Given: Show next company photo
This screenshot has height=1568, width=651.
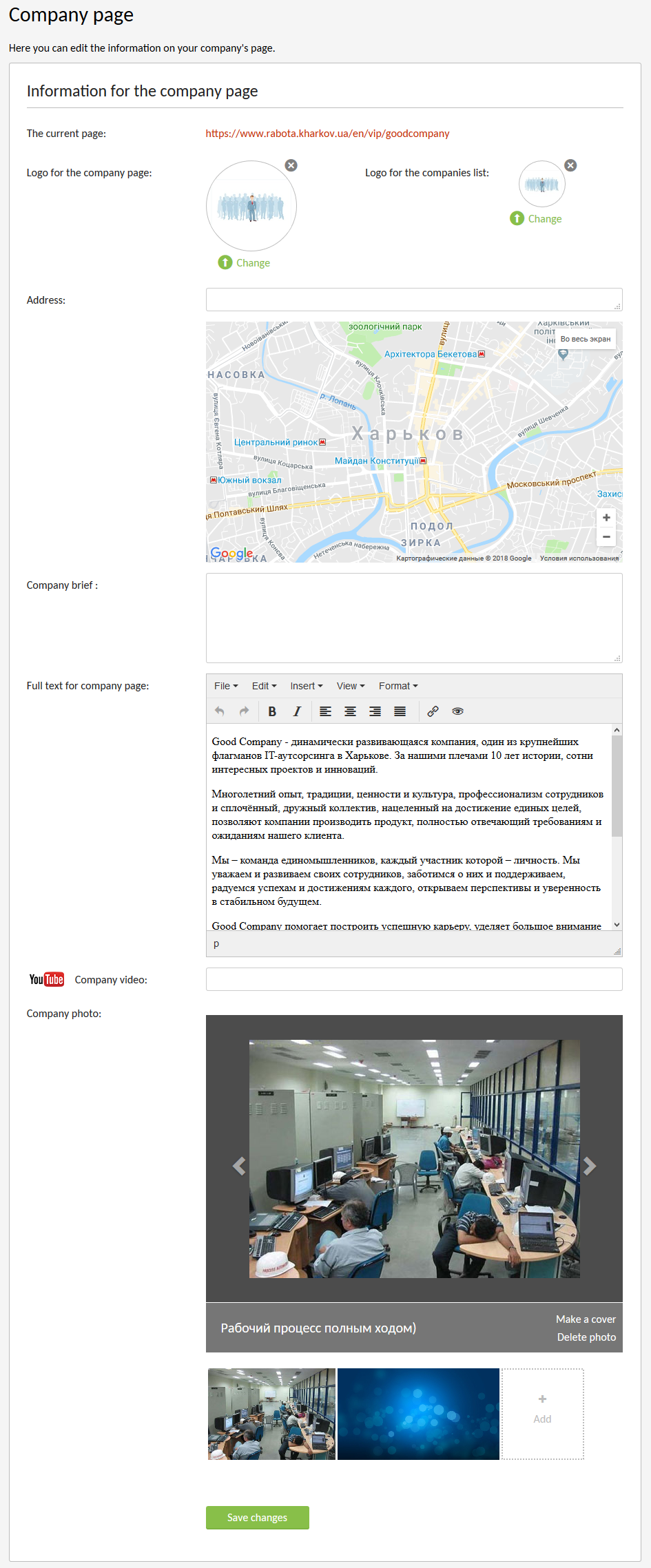Looking at the screenshot, I should (x=589, y=1166).
